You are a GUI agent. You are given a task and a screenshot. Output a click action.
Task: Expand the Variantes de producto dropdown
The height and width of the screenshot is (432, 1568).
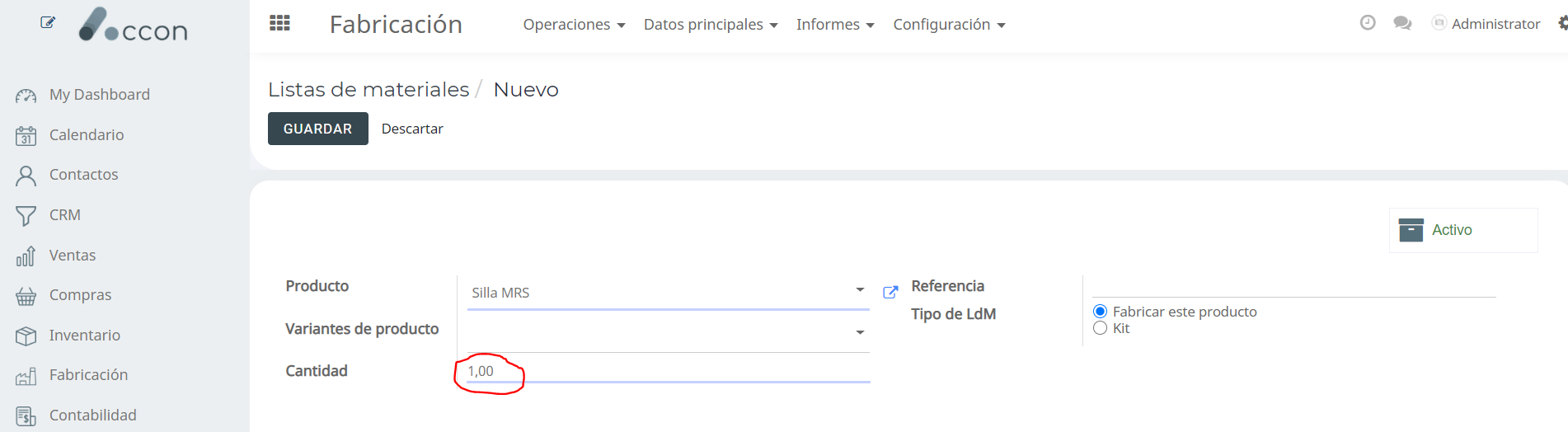point(860,332)
